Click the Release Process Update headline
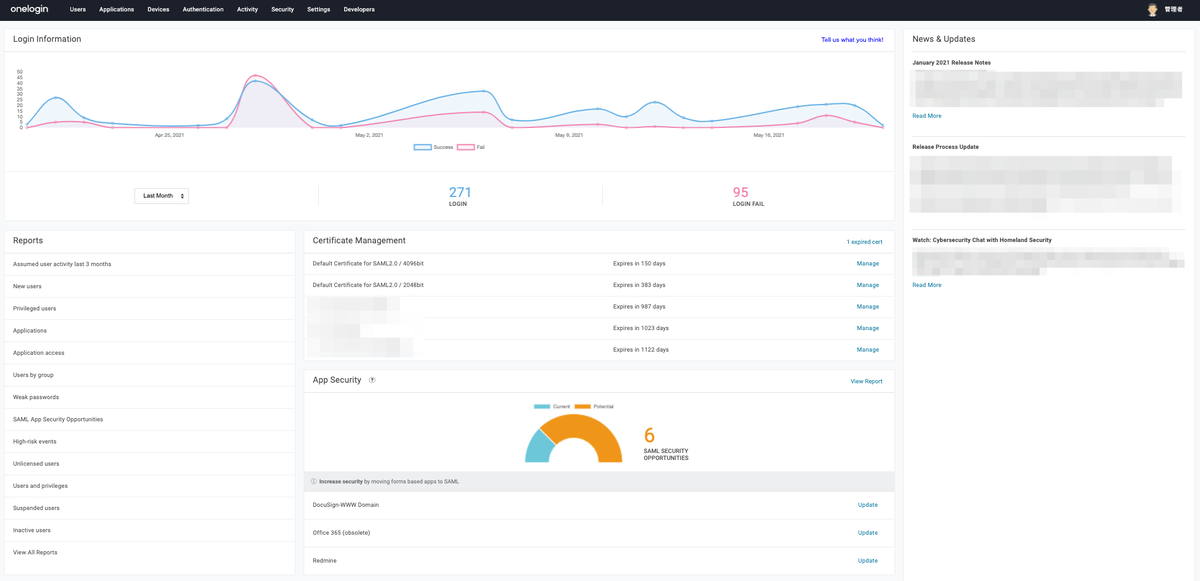 (x=945, y=147)
